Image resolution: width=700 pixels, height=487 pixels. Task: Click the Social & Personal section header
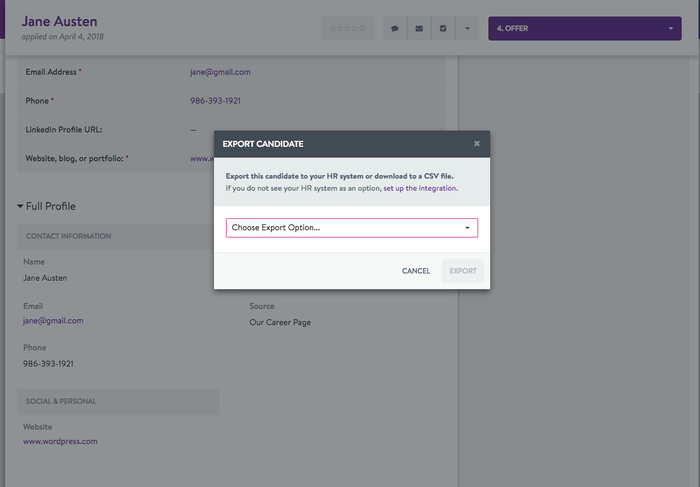pos(60,401)
